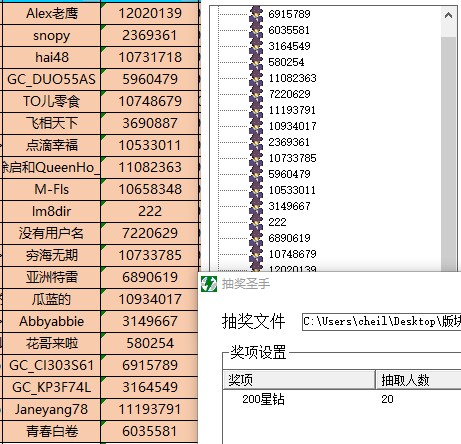Click spreadsheet cell GC_KP3F74L
461x444 pixels.
[51, 387]
